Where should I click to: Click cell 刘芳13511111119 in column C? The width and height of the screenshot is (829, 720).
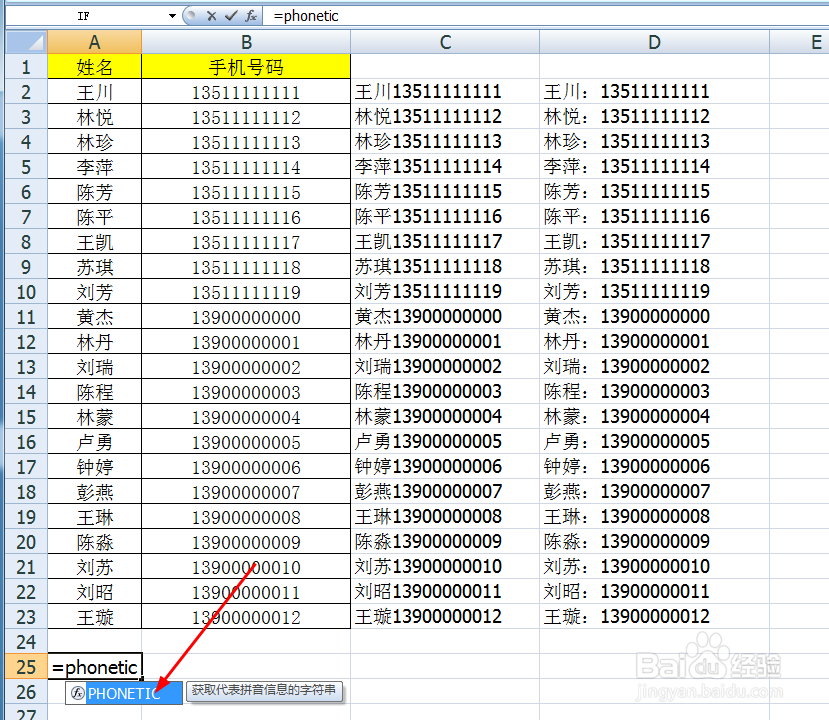[x=445, y=292]
